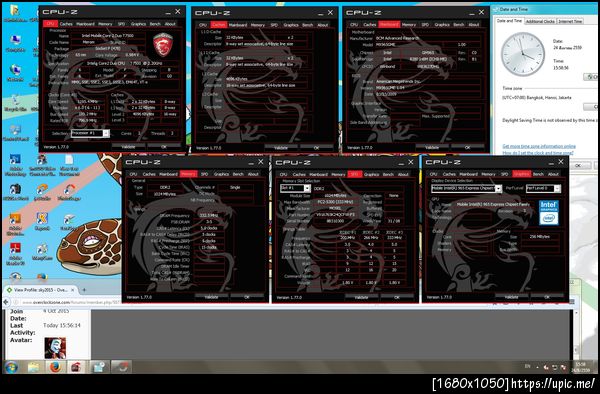Click the EN language indicator in tray

527,366
